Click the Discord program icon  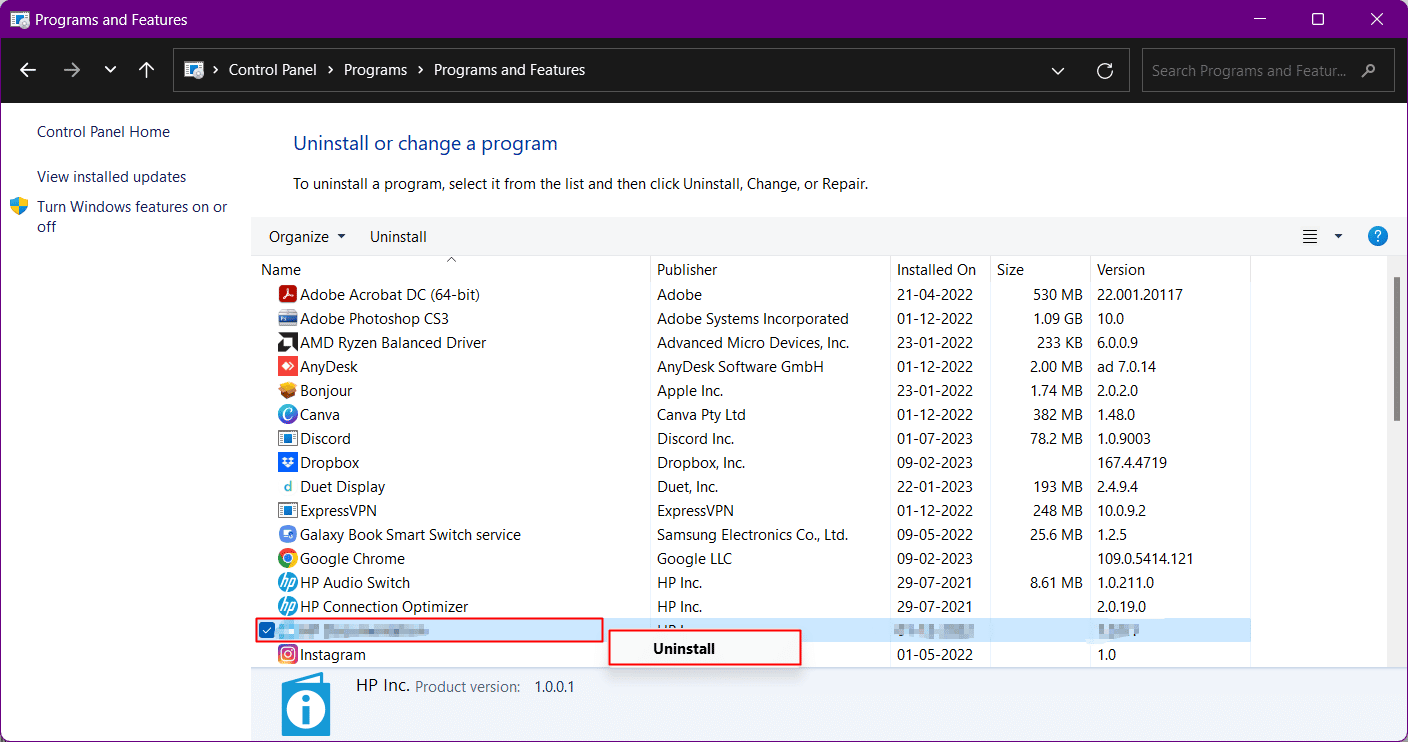288,439
